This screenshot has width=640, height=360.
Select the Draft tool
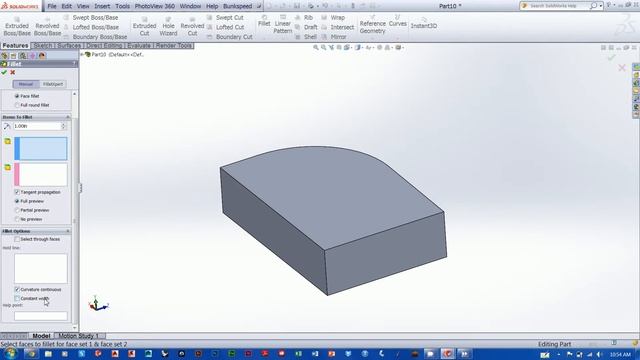(306, 27)
